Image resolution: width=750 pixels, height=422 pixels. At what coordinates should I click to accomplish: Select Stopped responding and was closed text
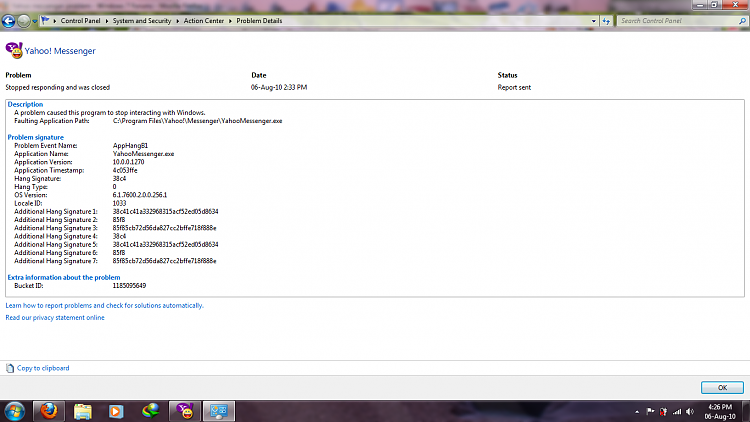point(57,88)
